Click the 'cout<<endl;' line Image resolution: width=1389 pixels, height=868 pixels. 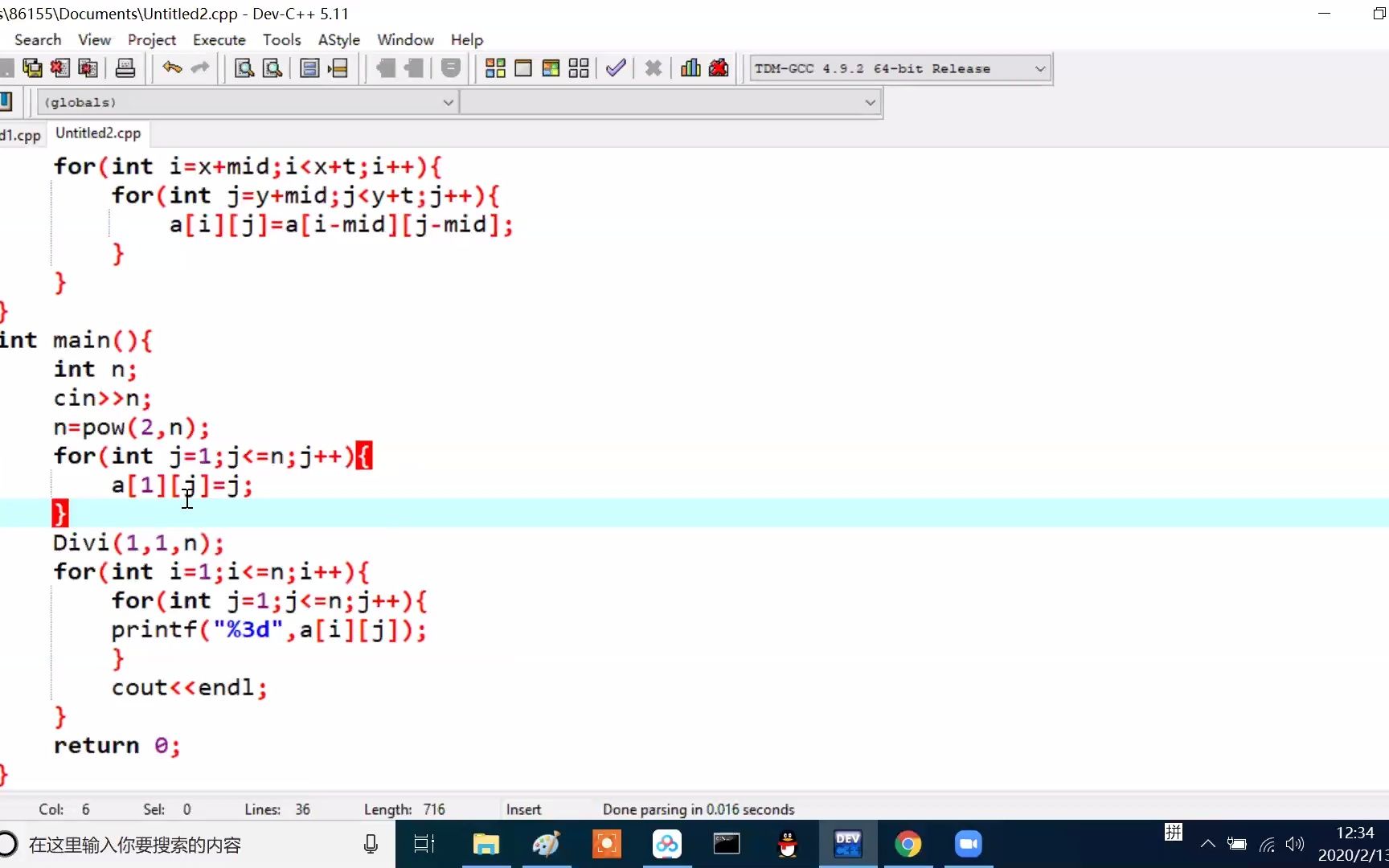pyautogui.click(x=189, y=687)
